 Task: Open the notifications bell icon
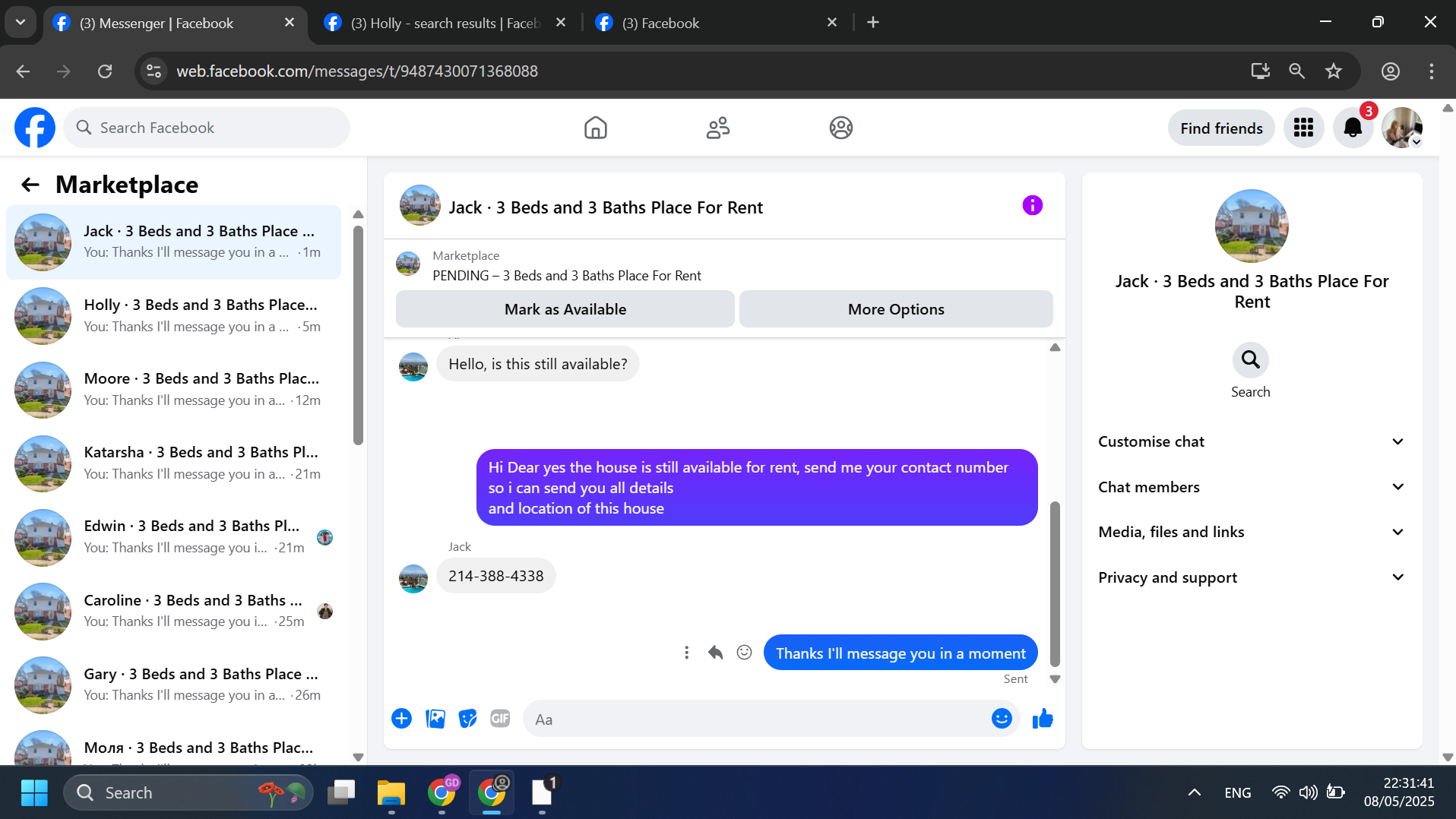(1353, 128)
